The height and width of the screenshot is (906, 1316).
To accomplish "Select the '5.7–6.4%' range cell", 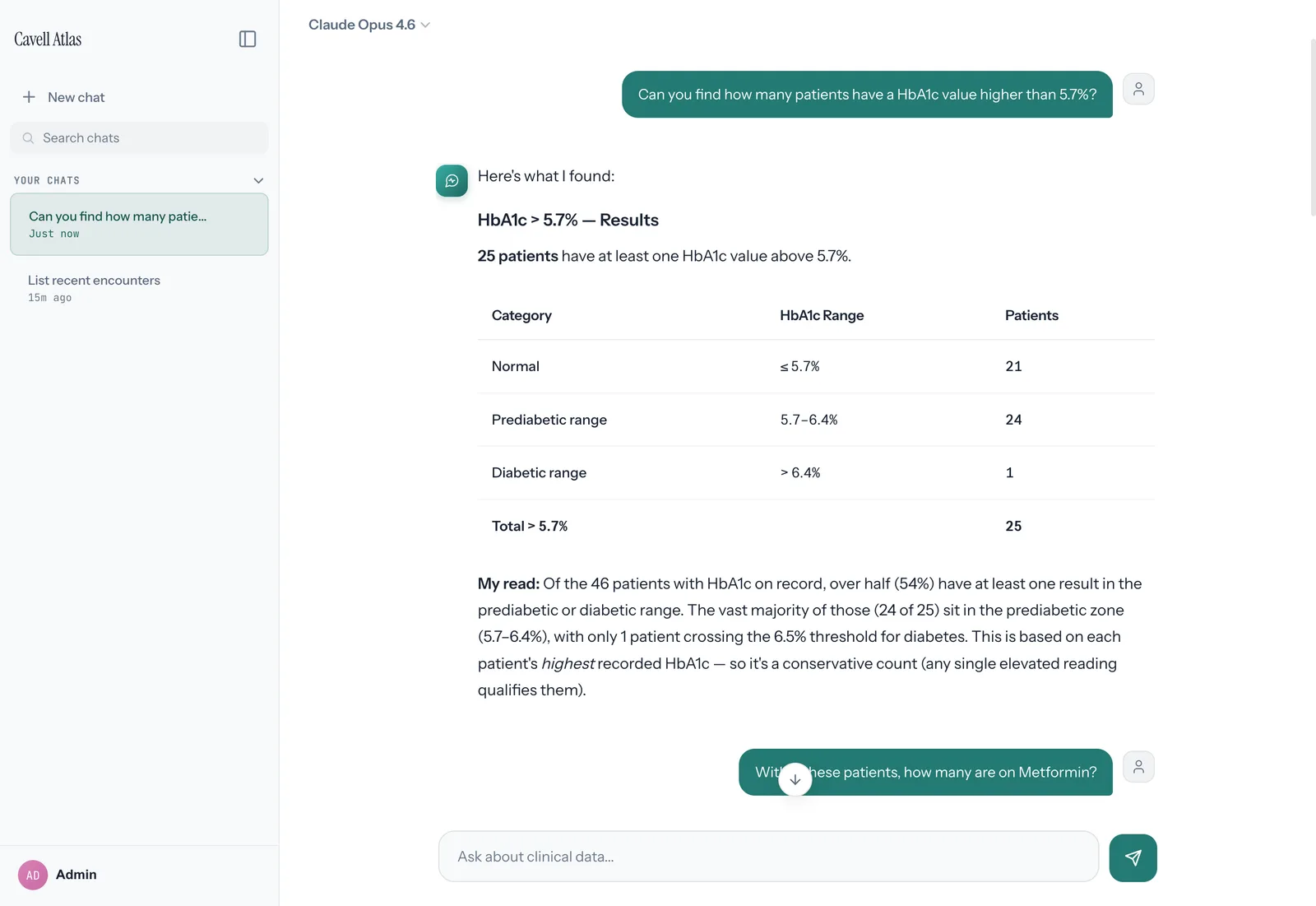I will pos(809,420).
